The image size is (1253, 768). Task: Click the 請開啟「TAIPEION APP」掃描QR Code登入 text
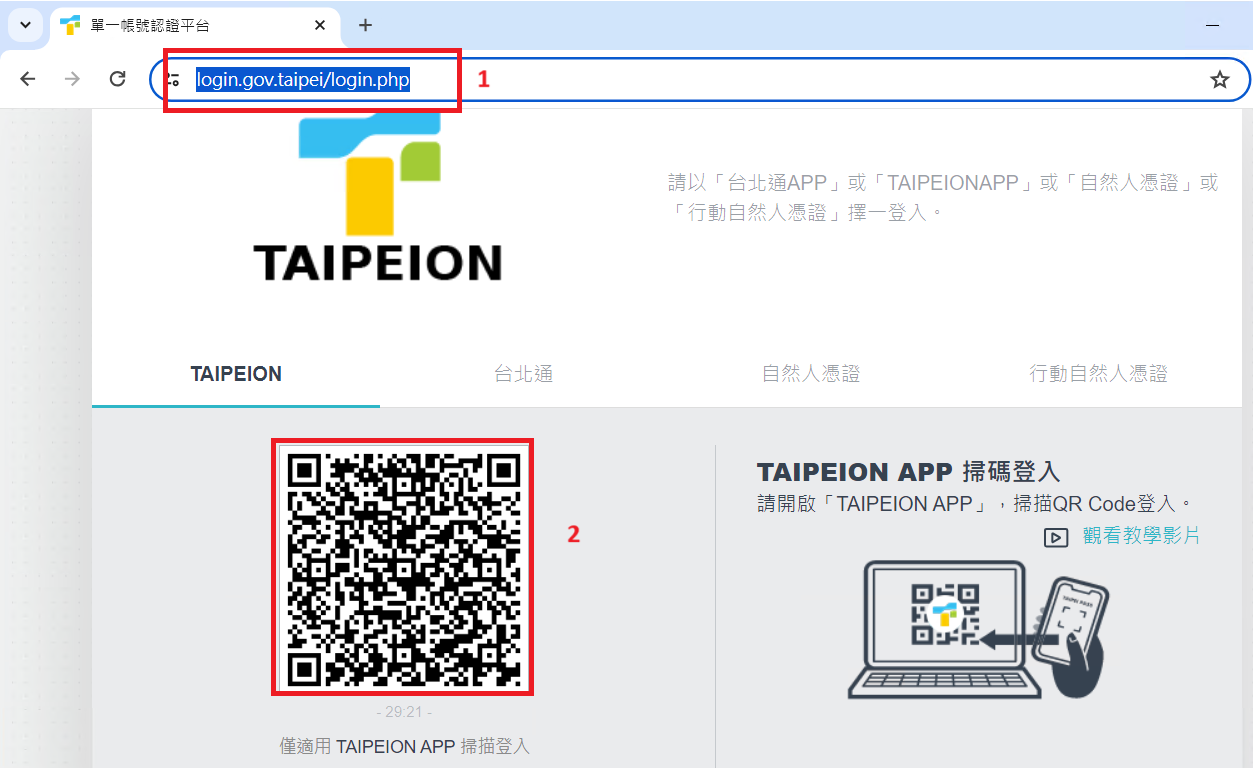[976, 503]
